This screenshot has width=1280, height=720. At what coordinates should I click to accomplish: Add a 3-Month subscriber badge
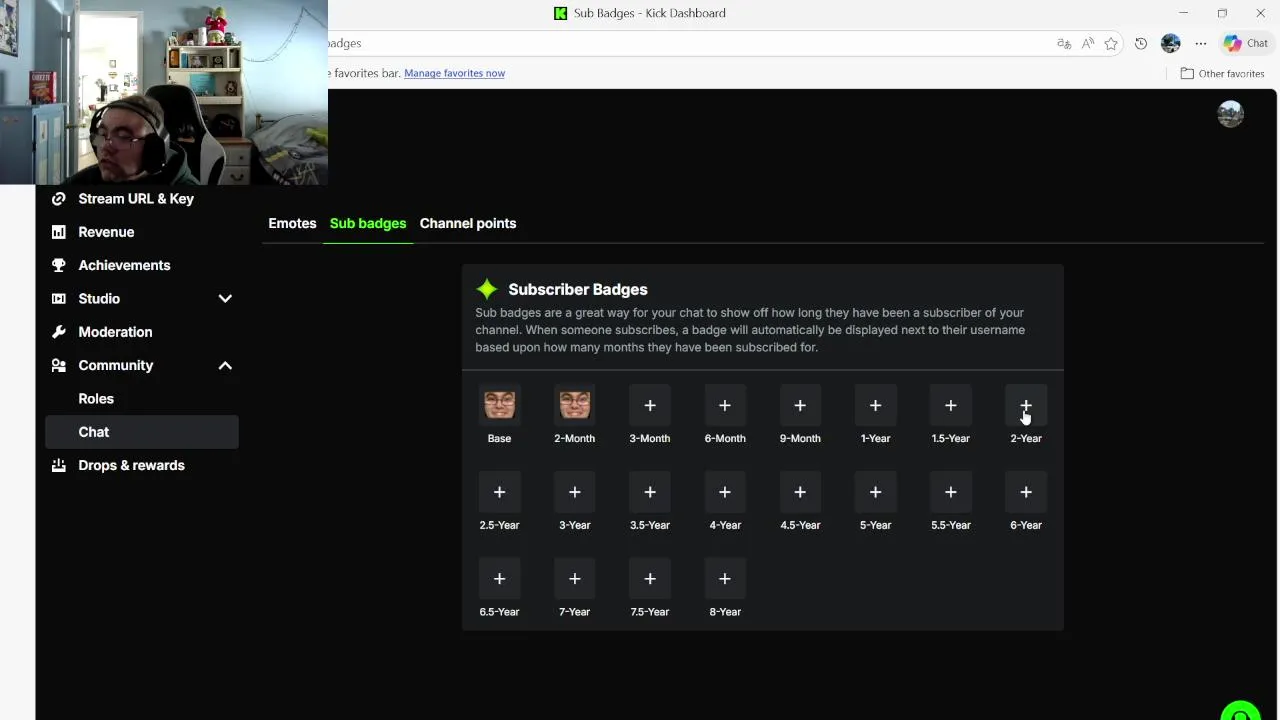(x=650, y=405)
